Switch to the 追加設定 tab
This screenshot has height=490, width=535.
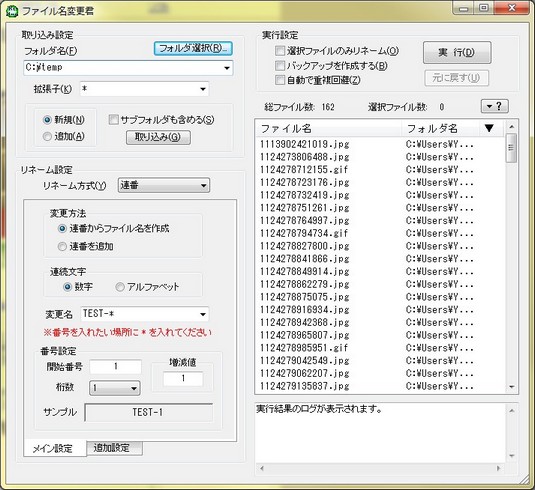pyautogui.click(x=114, y=448)
